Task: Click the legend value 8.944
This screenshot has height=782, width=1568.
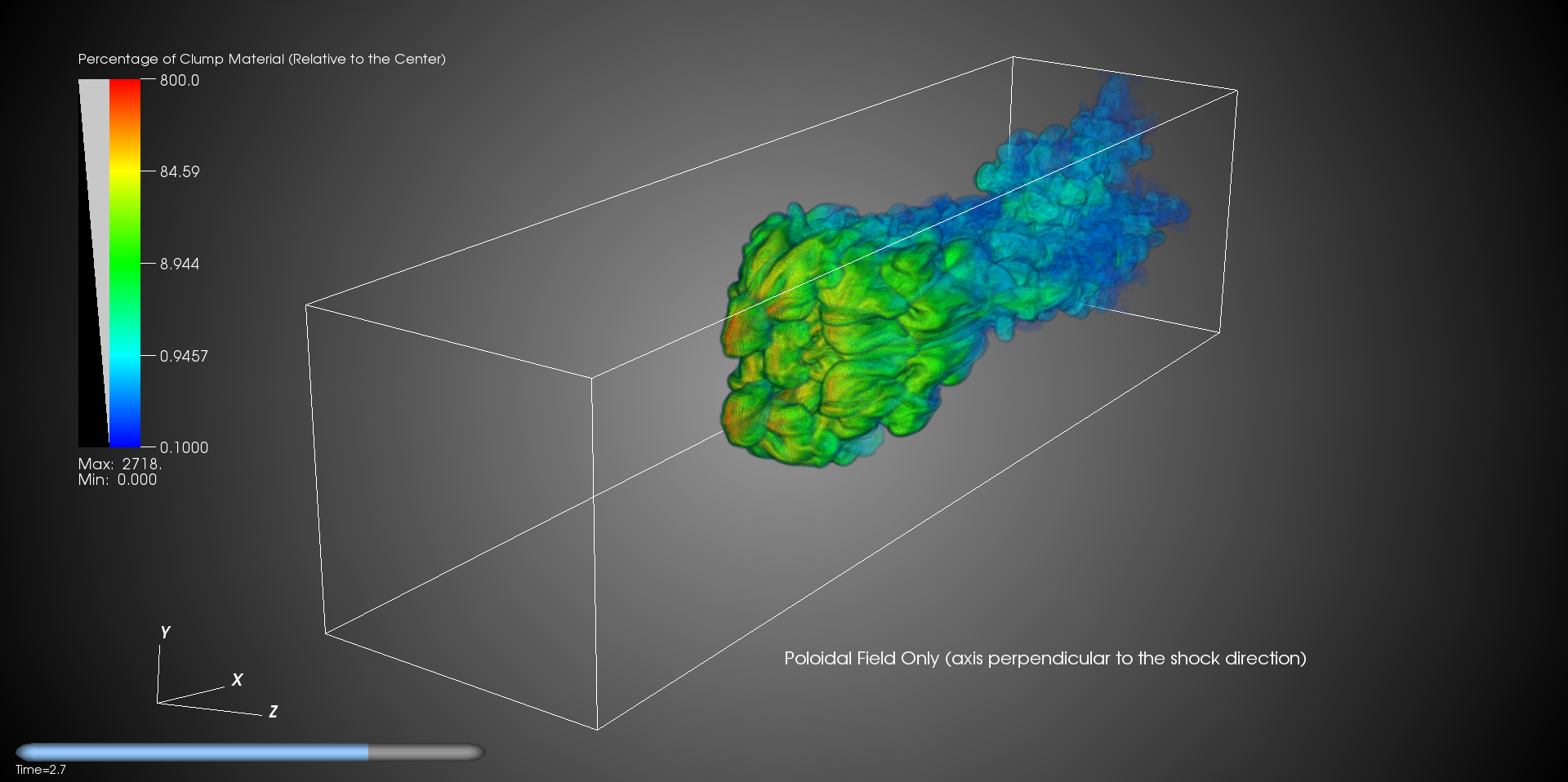Action: coord(180,264)
